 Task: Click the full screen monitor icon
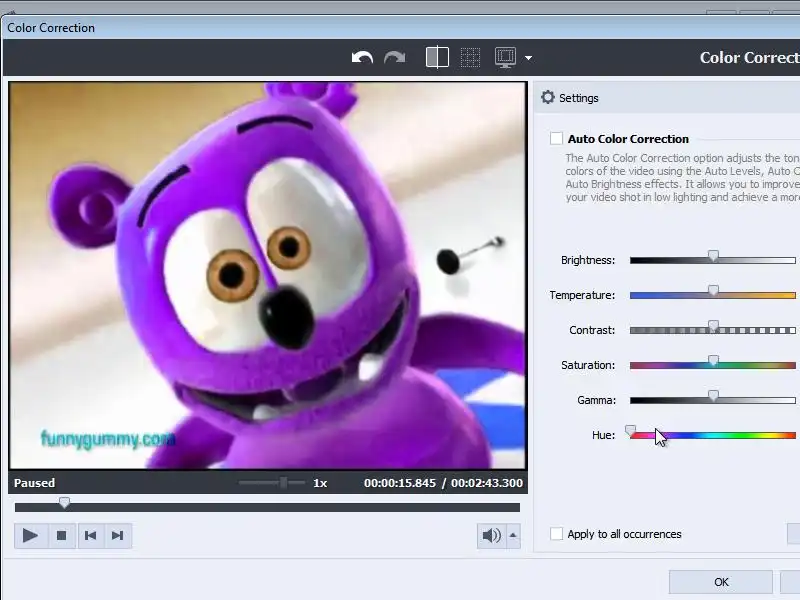click(x=505, y=57)
